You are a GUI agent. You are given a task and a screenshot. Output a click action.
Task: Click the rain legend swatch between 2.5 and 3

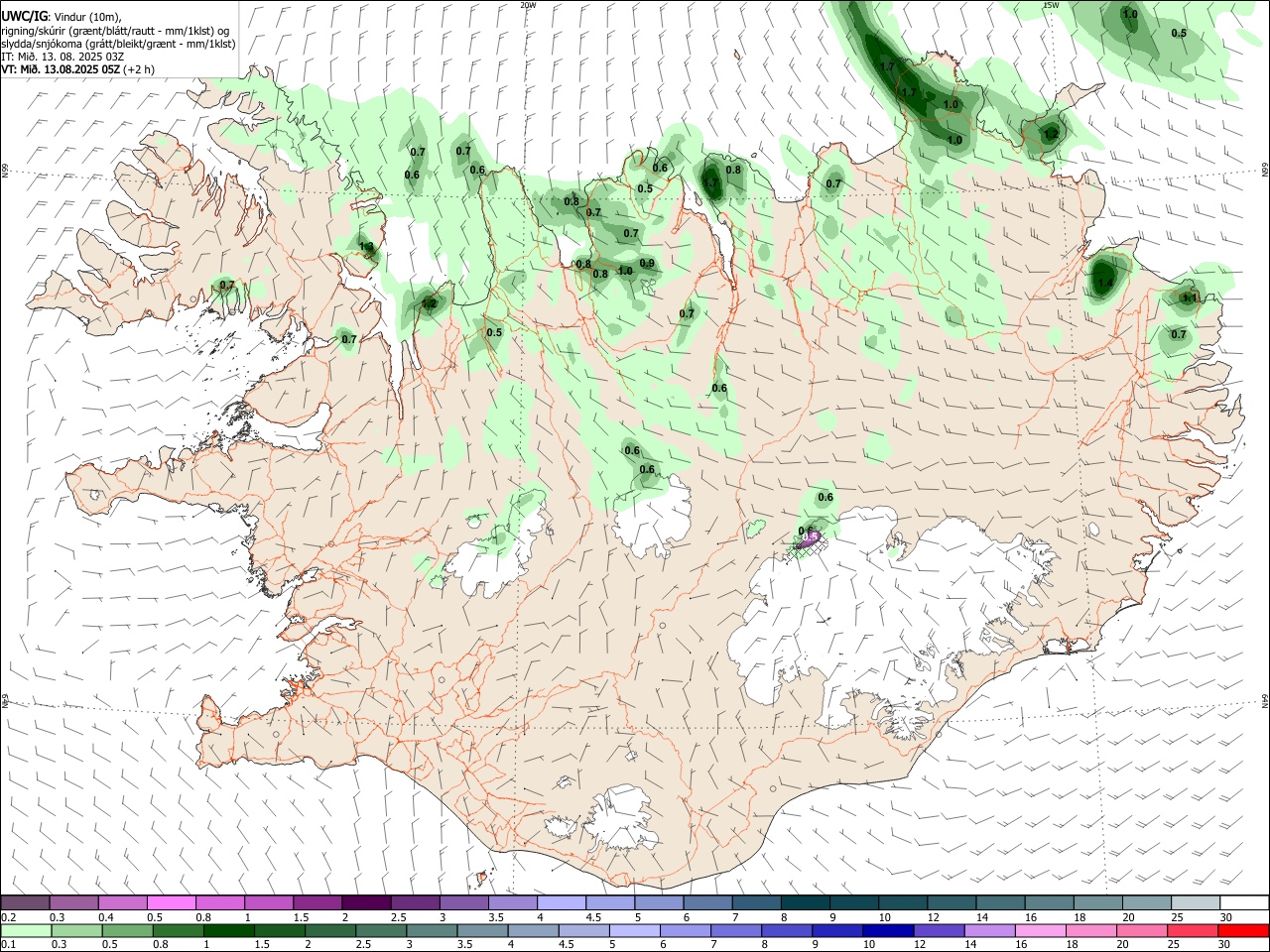[x=380, y=930]
